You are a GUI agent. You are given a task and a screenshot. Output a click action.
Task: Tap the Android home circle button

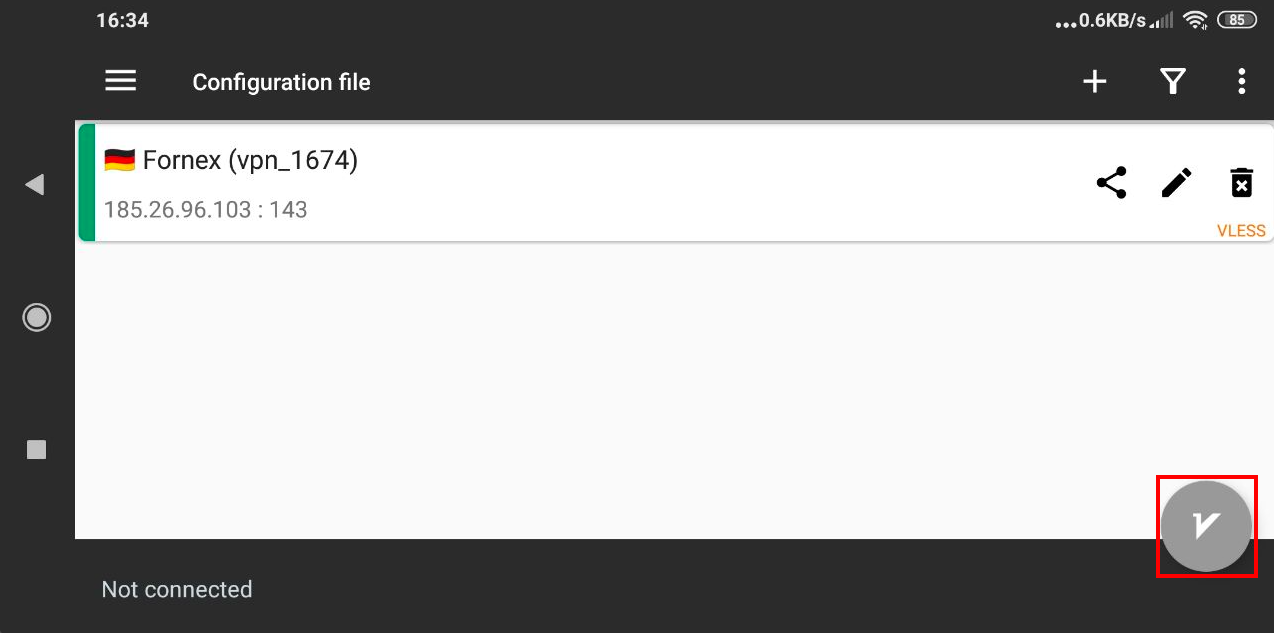coord(37,317)
